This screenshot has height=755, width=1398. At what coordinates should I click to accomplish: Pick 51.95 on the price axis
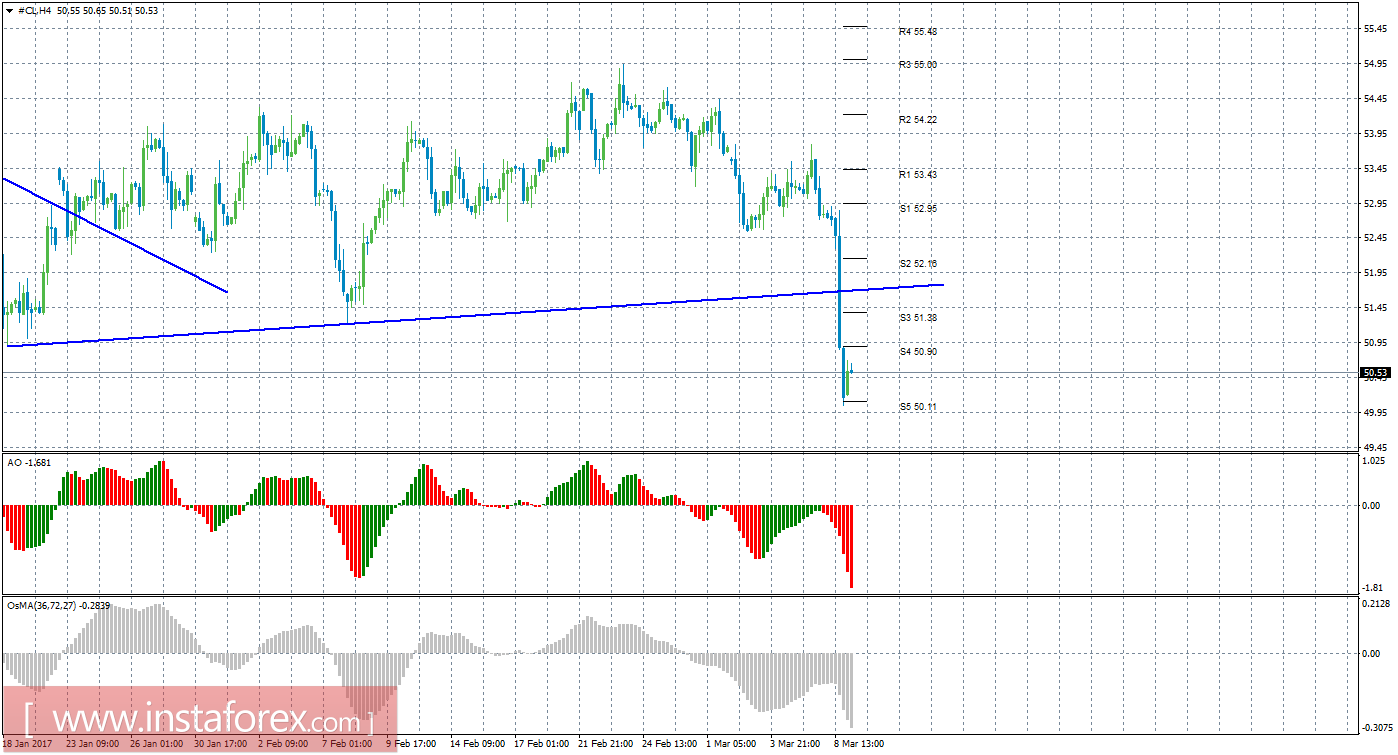1376,273
